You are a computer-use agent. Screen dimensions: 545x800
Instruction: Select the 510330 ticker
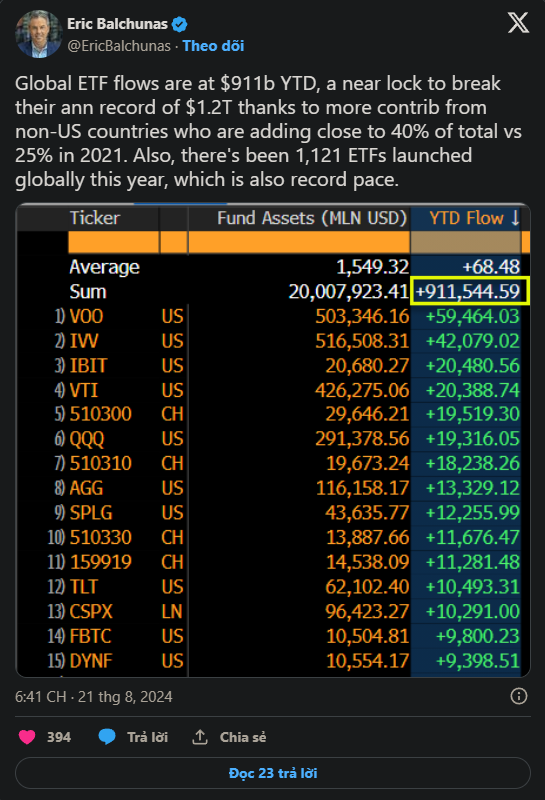[101, 537]
